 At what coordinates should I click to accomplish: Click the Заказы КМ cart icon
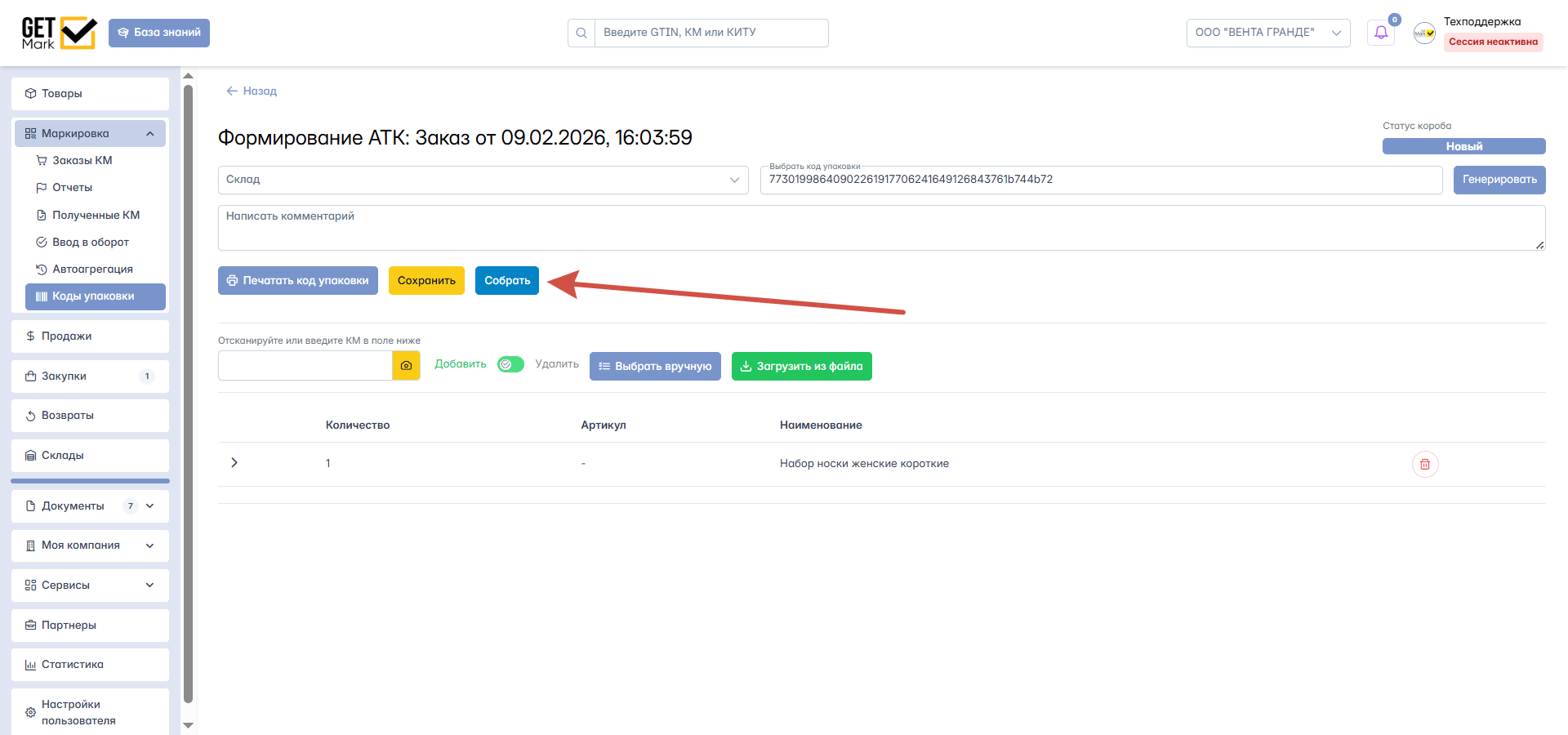tap(42, 161)
